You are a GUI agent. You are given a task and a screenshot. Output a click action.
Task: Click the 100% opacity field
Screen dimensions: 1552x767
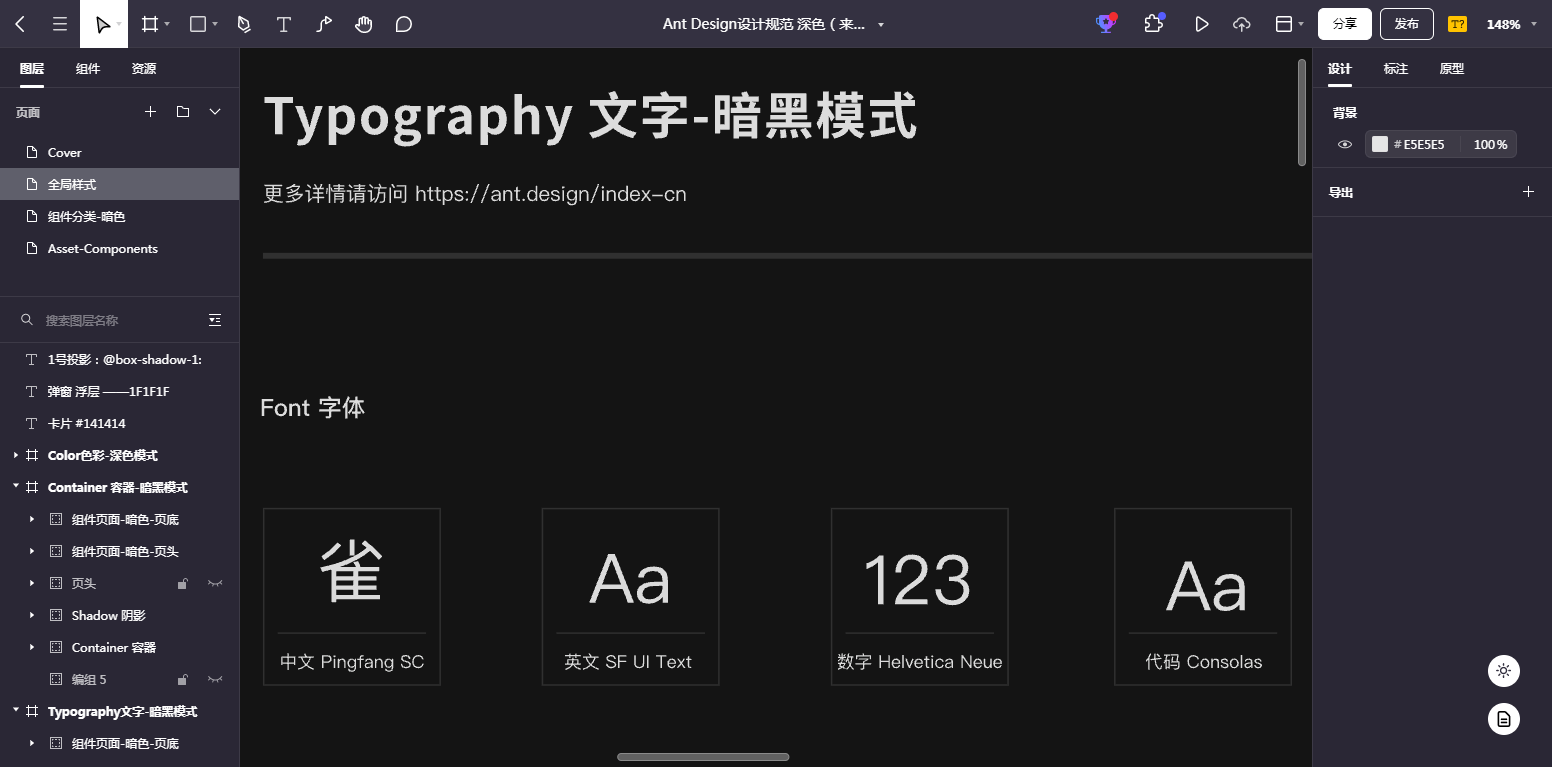tap(1489, 144)
